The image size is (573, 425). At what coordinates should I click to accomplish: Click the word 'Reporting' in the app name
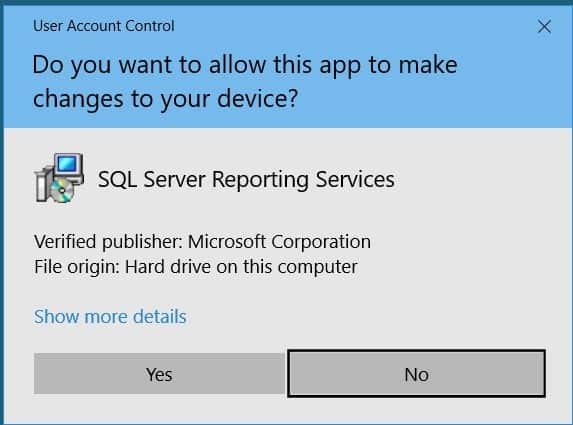(x=261, y=180)
